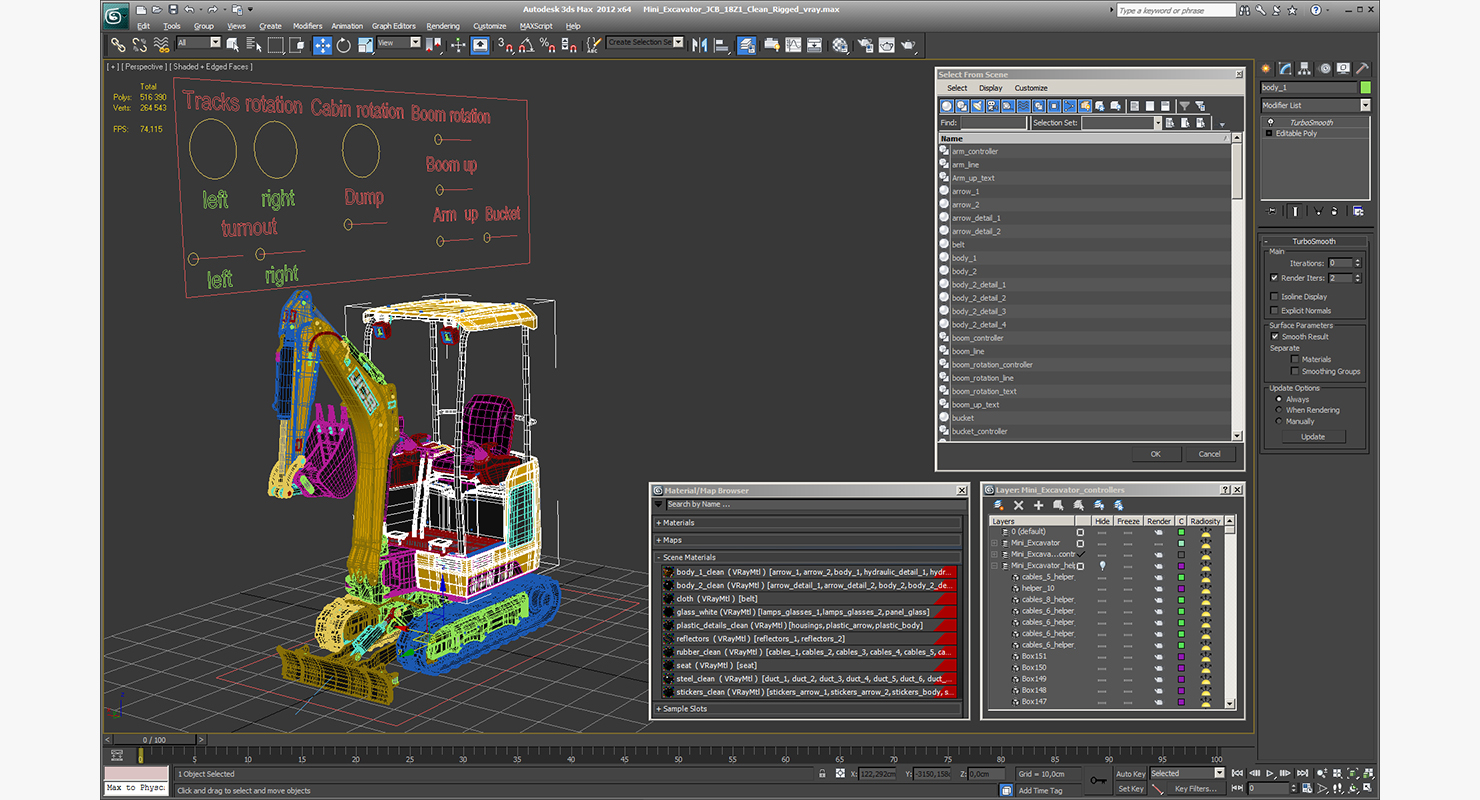Viewport: 1480px width, 800px height.
Task: Choose the Select and Rotate tool
Action: 344,45
